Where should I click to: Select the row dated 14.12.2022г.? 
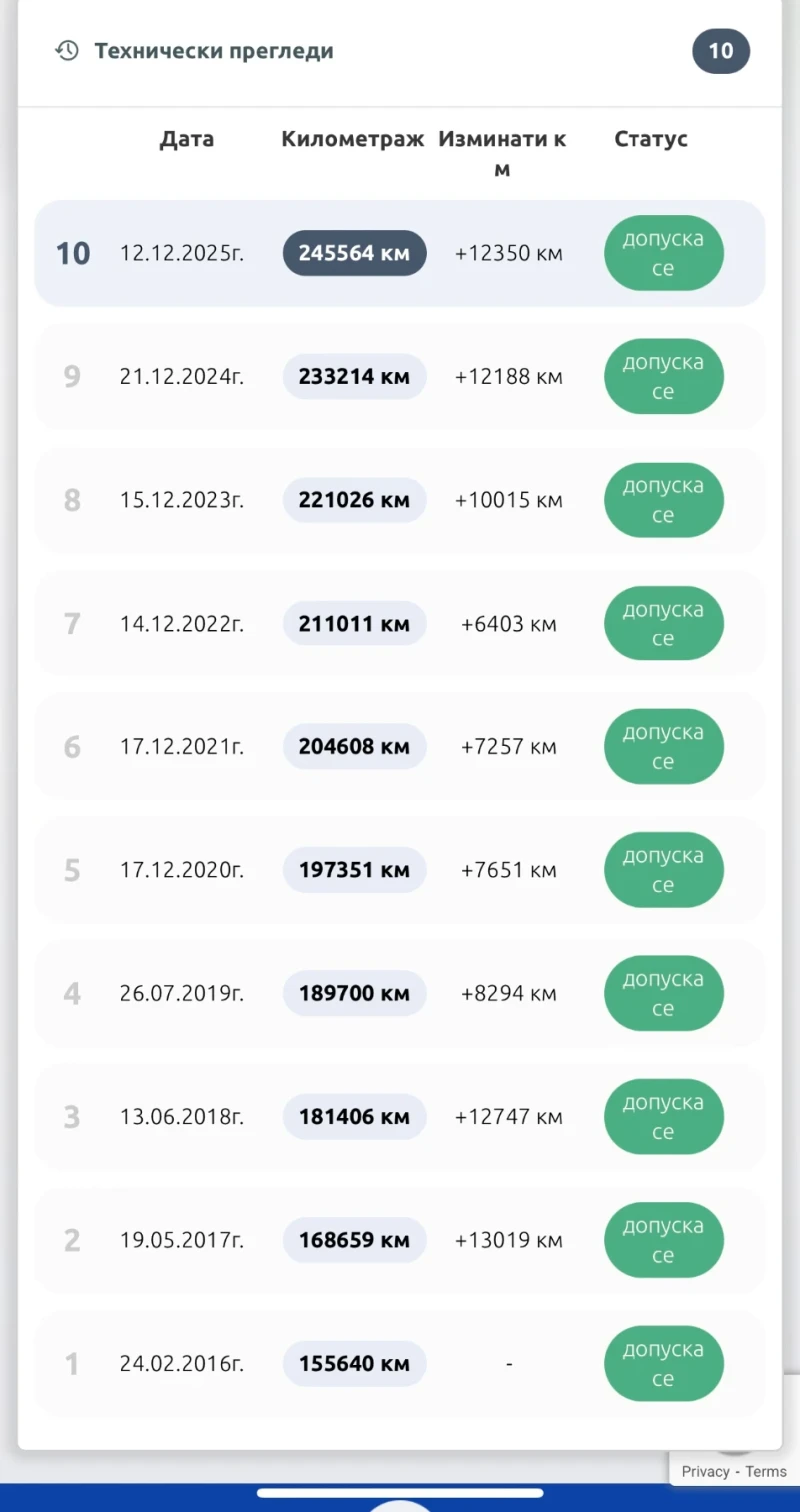click(x=181, y=624)
